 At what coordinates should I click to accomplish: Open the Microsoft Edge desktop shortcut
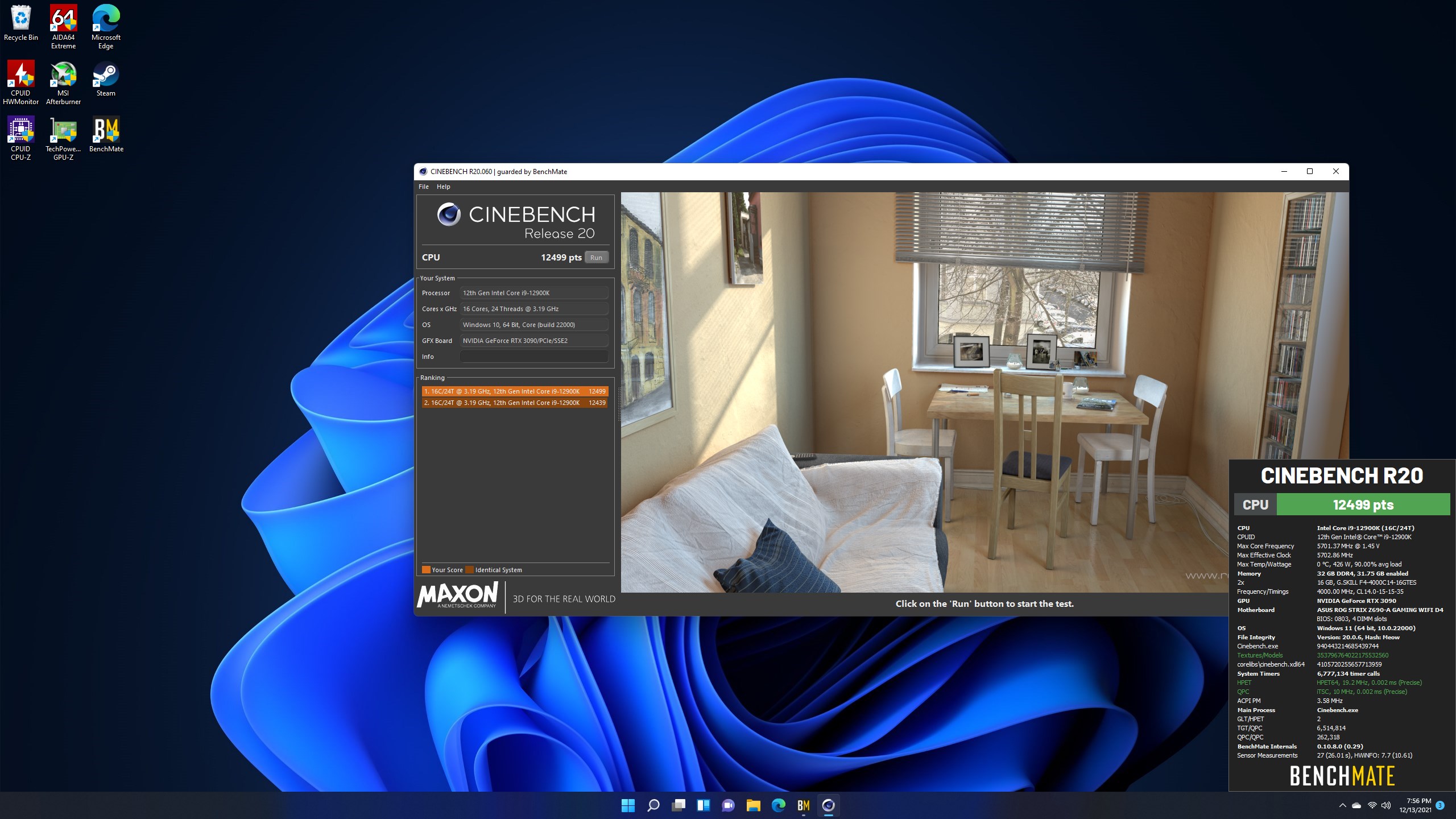coord(106,27)
